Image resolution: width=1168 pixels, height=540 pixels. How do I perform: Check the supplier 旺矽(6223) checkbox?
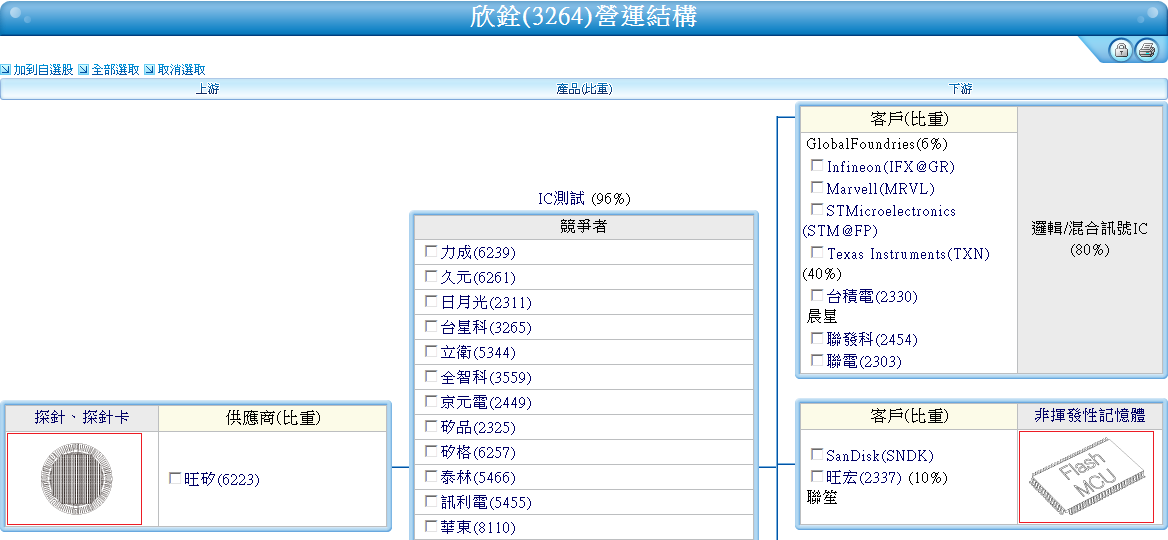point(175,478)
